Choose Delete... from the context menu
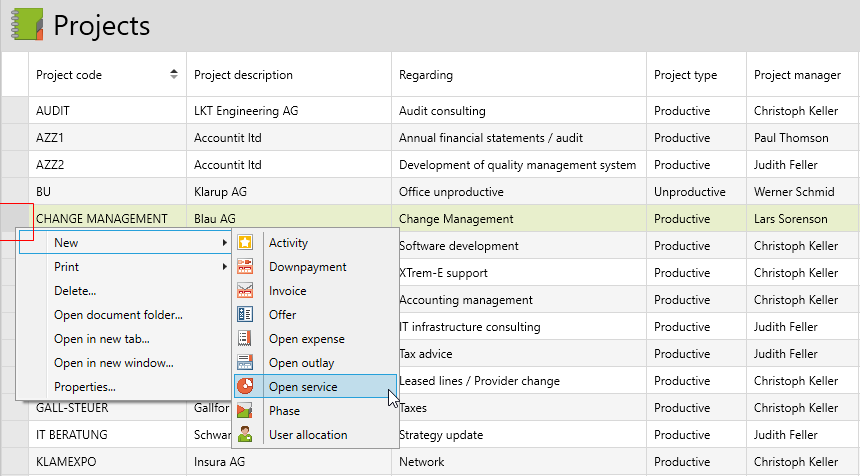The height and width of the screenshot is (476, 860). click(x=75, y=291)
